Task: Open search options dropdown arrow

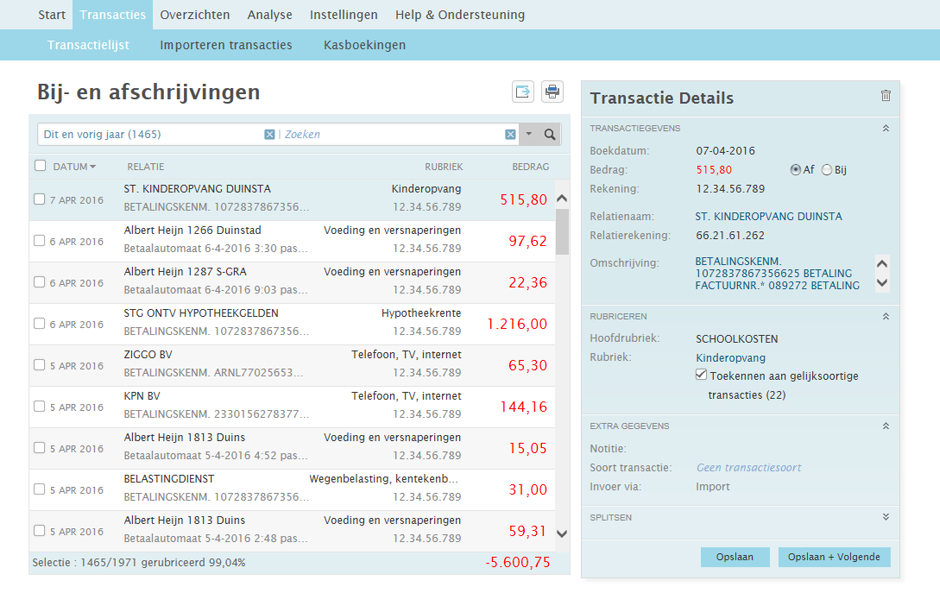Action: [529, 135]
